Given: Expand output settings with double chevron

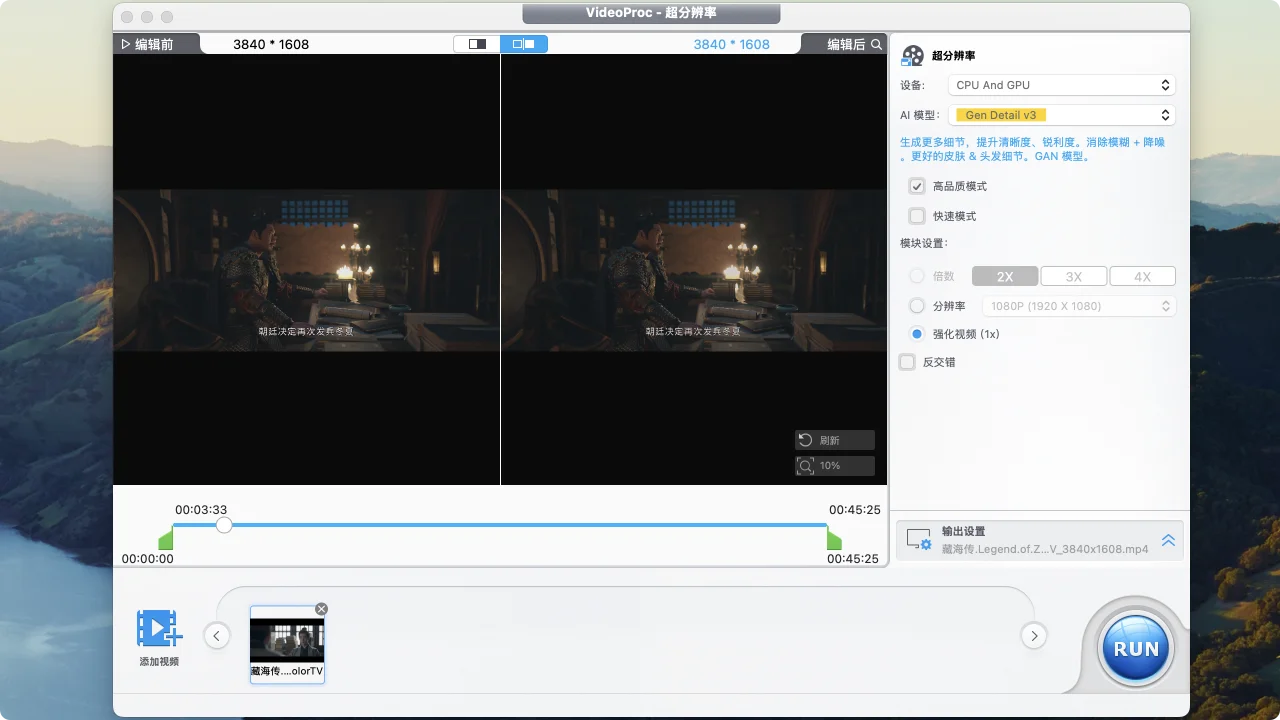Looking at the screenshot, I should point(1168,540).
